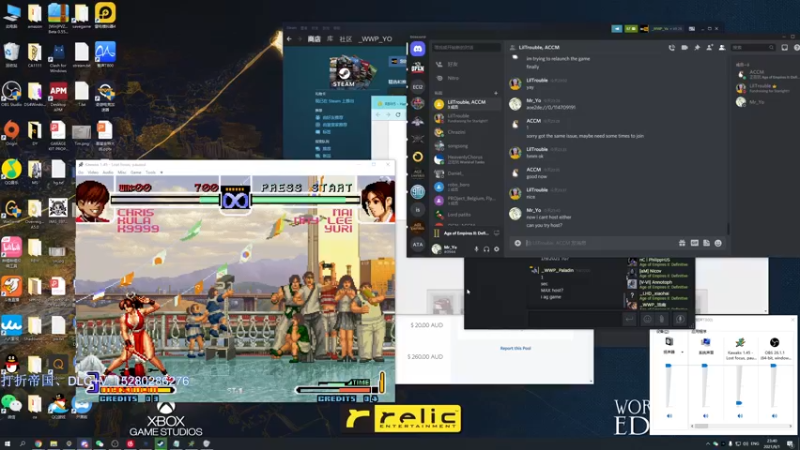The image size is (800, 450).
Task: Attach file in Steam chat window
Action: click(x=662, y=319)
